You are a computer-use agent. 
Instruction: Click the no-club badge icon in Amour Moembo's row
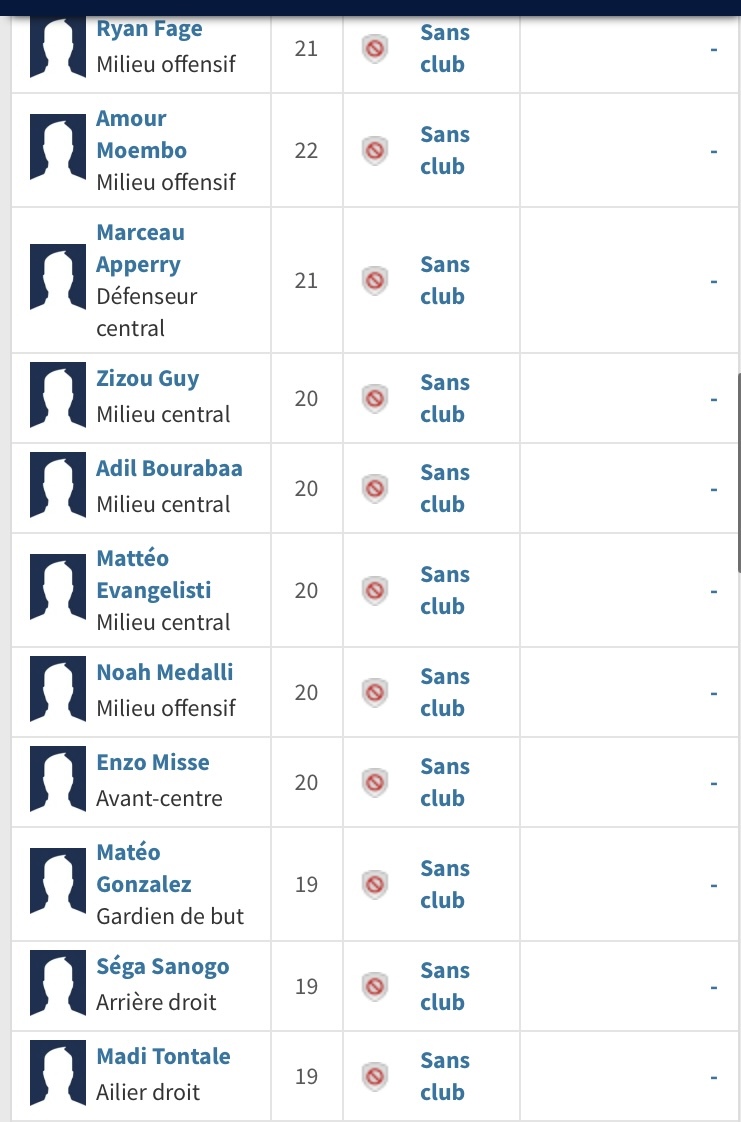click(x=375, y=151)
